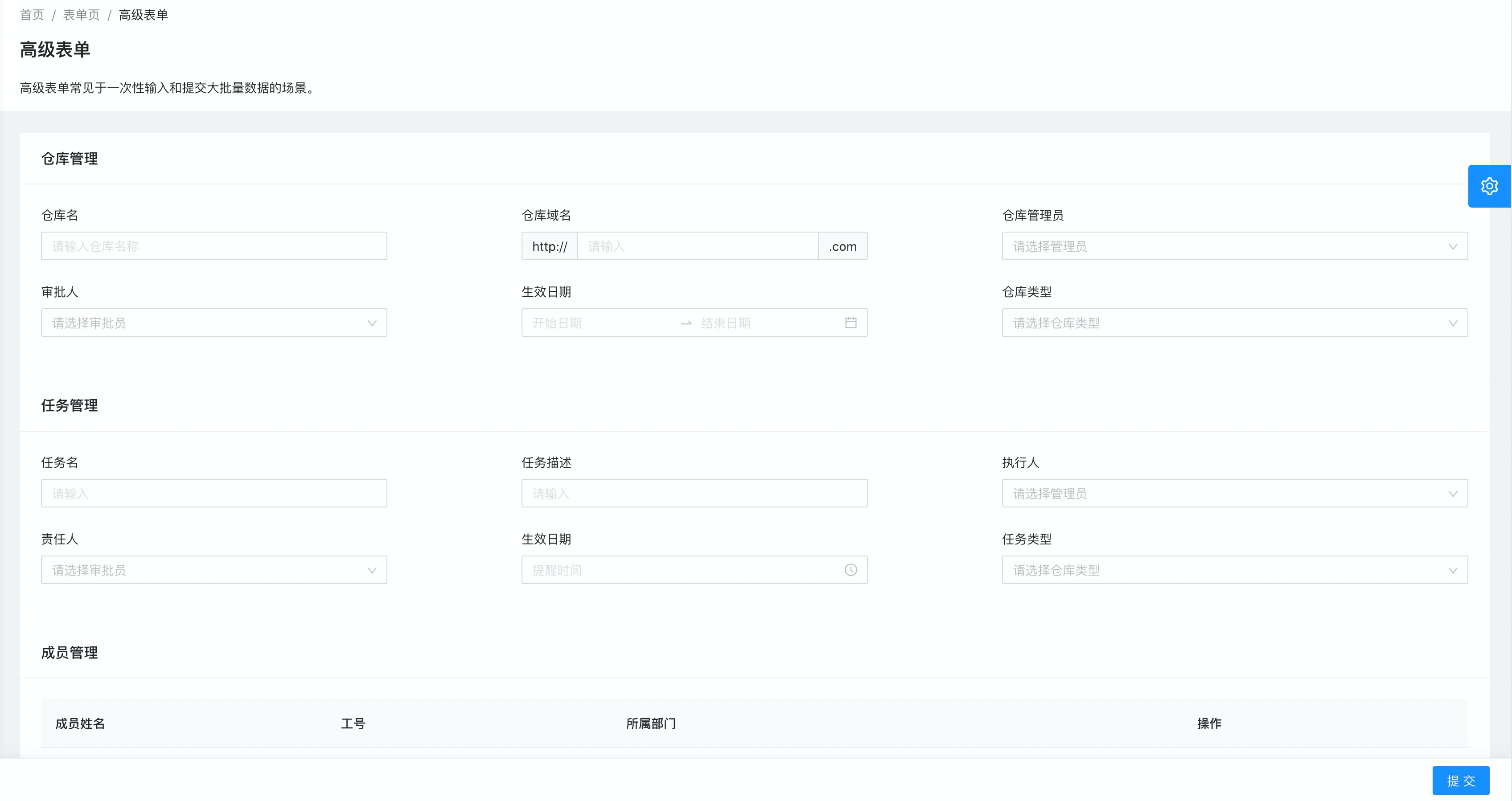Click chevron arrow in 执行人 select
This screenshot has height=801, width=1512.
1453,494
